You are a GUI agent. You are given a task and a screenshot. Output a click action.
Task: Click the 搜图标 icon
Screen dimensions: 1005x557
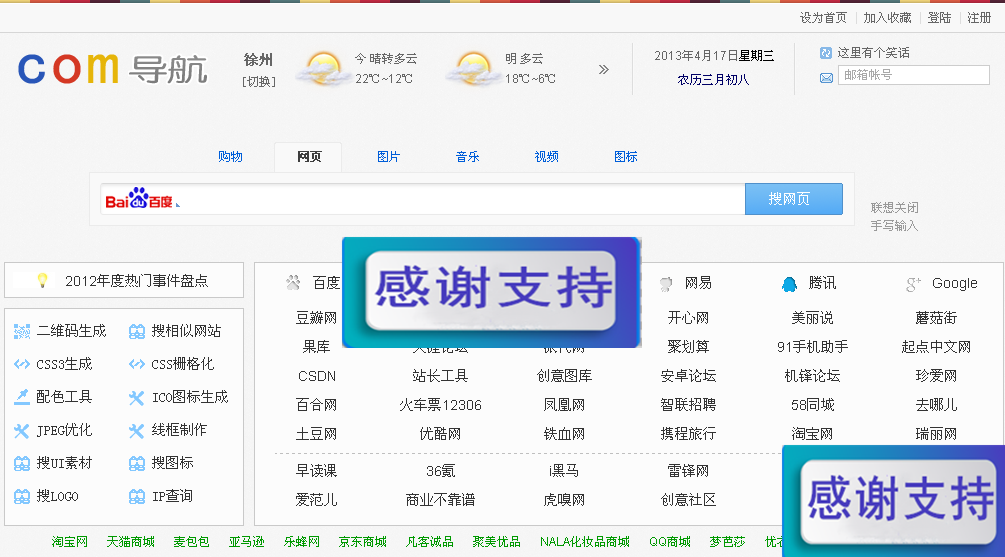(x=137, y=463)
